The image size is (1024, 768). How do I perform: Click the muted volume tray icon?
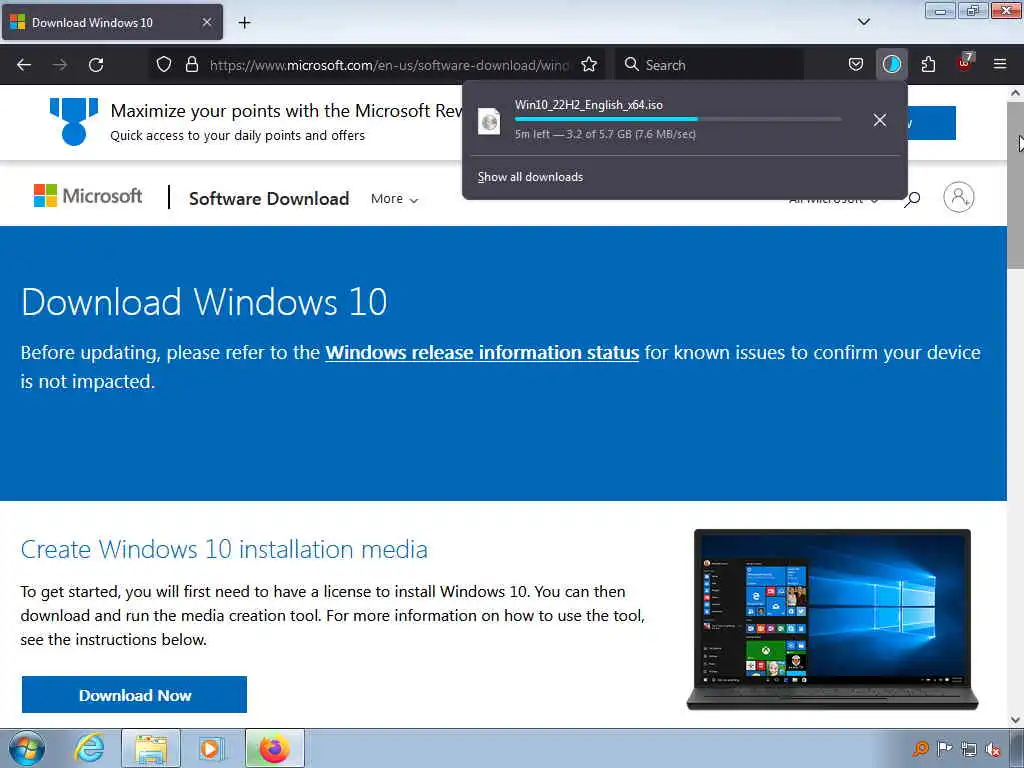pyautogui.click(x=993, y=749)
